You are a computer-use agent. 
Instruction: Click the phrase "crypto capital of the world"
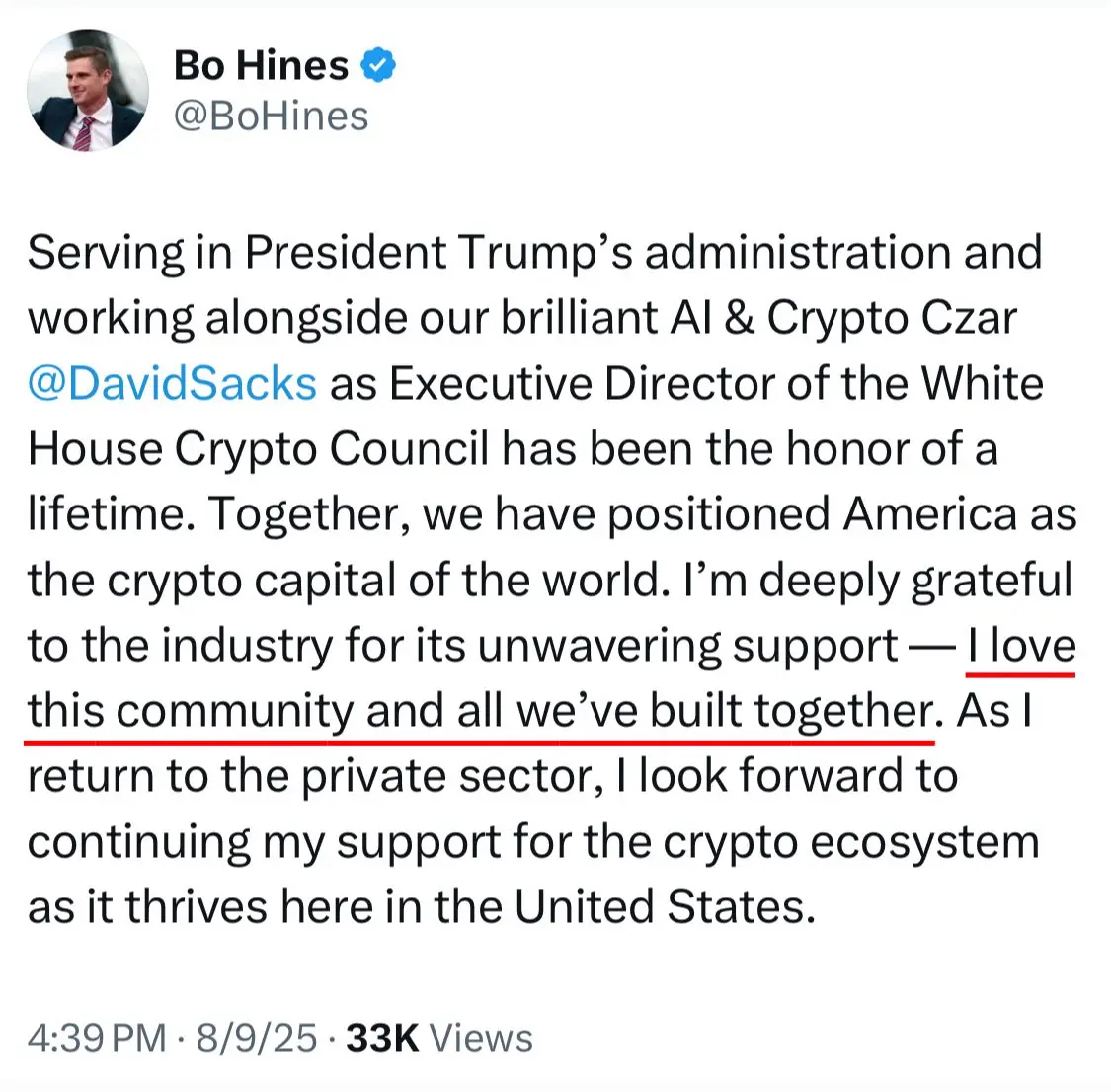(387, 580)
